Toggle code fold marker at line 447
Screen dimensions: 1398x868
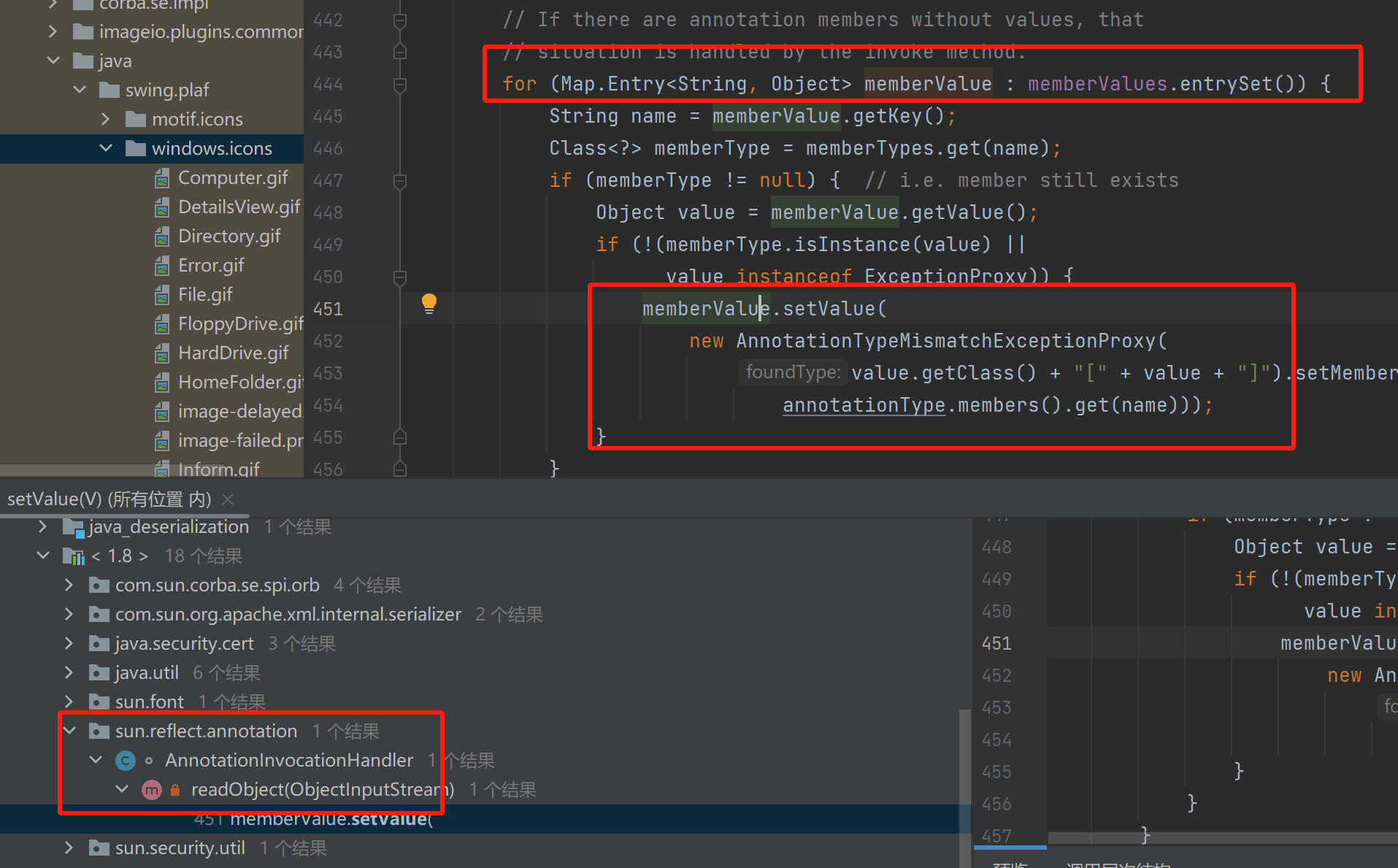tap(400, 181)
